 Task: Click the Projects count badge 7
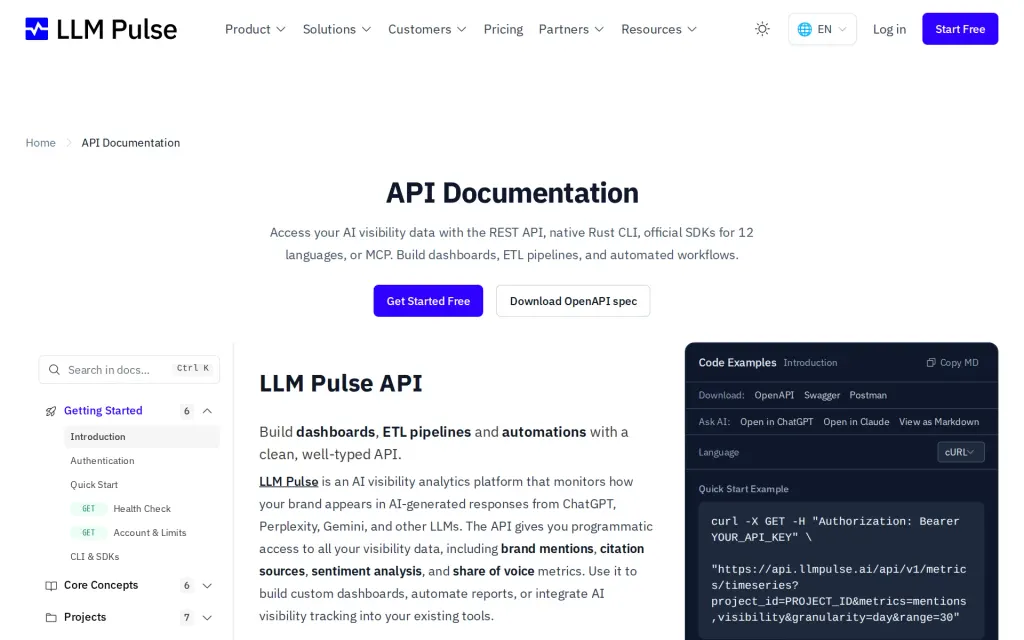tap(186, 618)
